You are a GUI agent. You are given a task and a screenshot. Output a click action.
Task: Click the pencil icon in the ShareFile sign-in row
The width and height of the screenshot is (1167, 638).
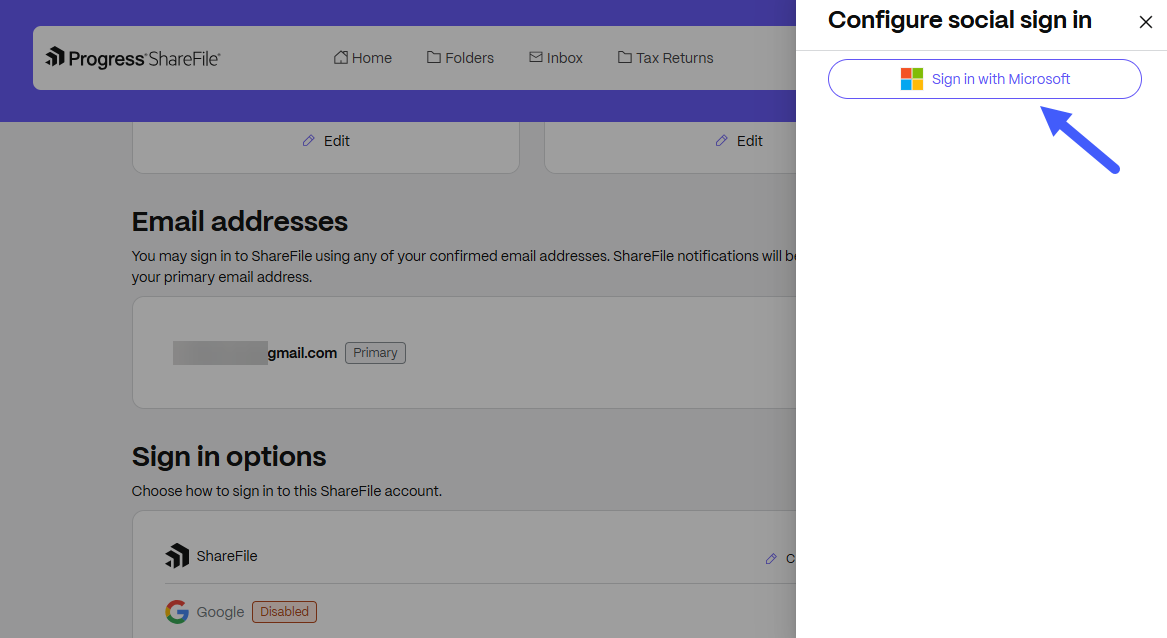click(770, 559)
